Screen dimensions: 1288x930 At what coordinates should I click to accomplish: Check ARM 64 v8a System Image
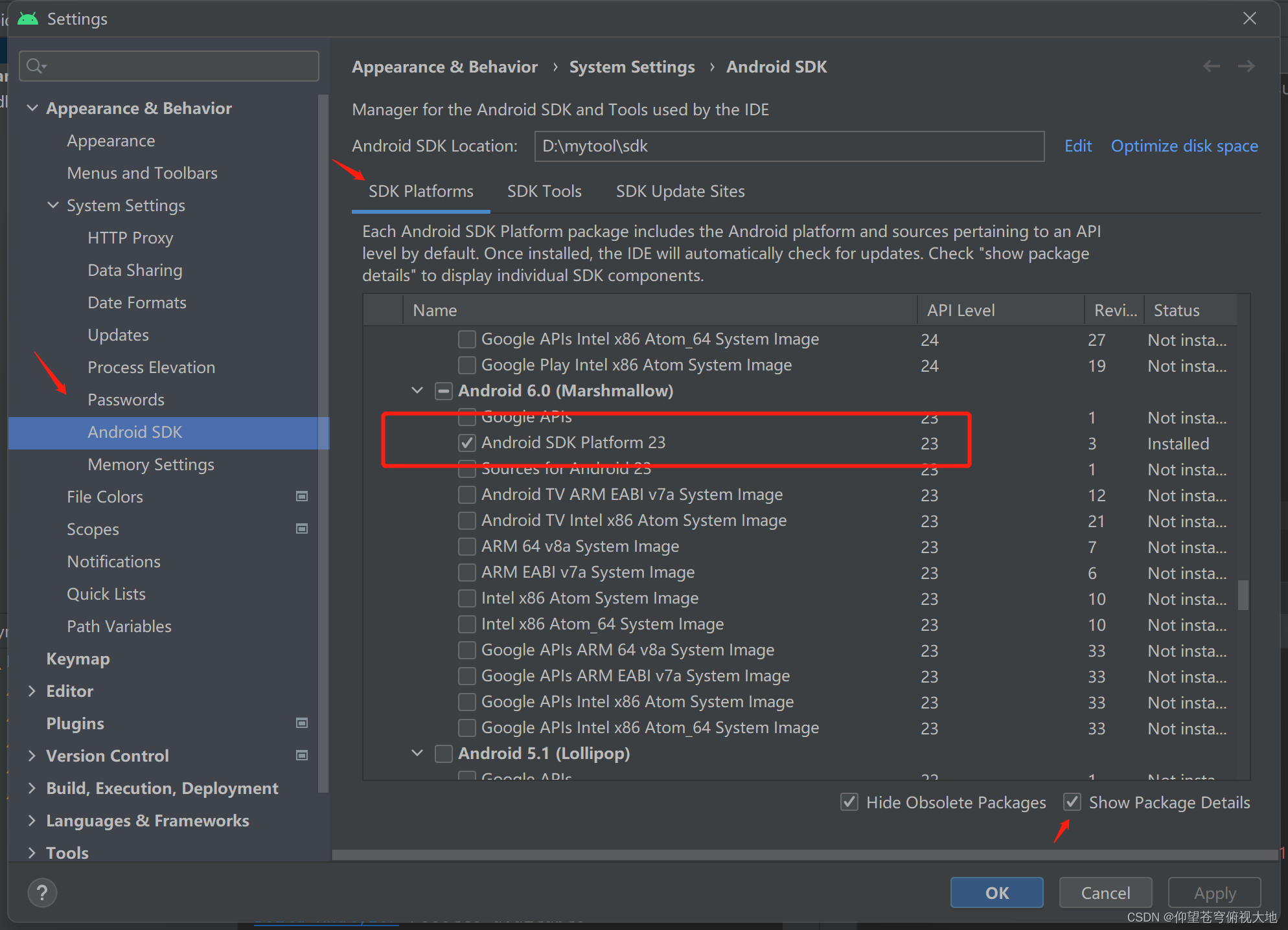[466, 547]
